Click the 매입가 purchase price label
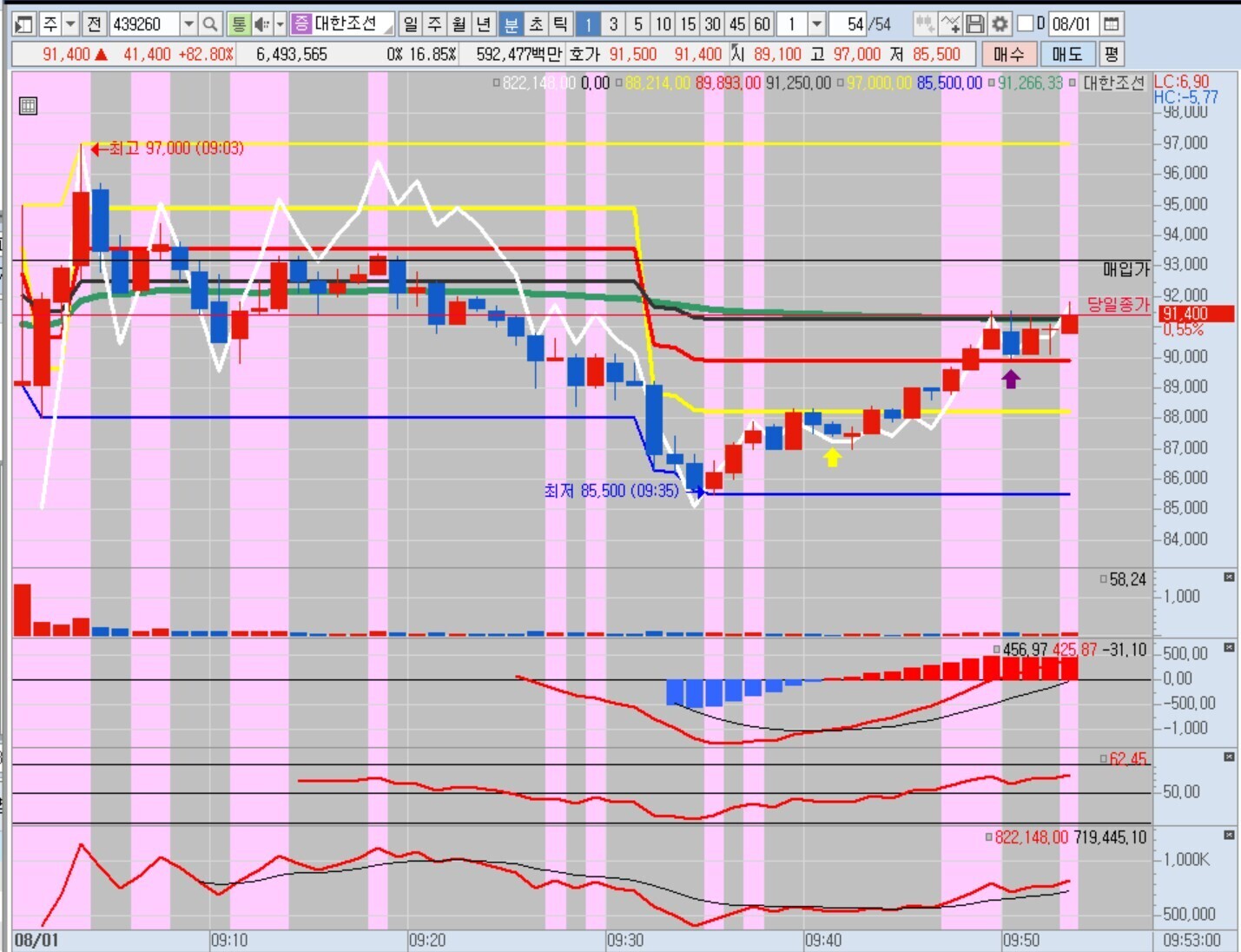The height and width of the screenshot is (952, 1241). click(1126, 269)
